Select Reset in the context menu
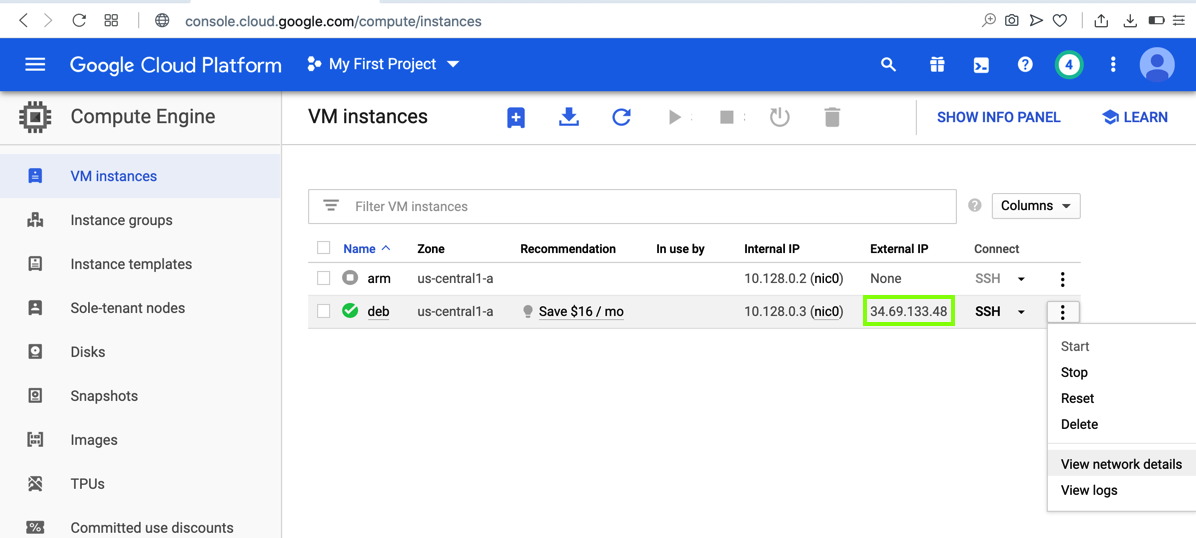This screenshot has height=538, width=1196. [1077, 398]
